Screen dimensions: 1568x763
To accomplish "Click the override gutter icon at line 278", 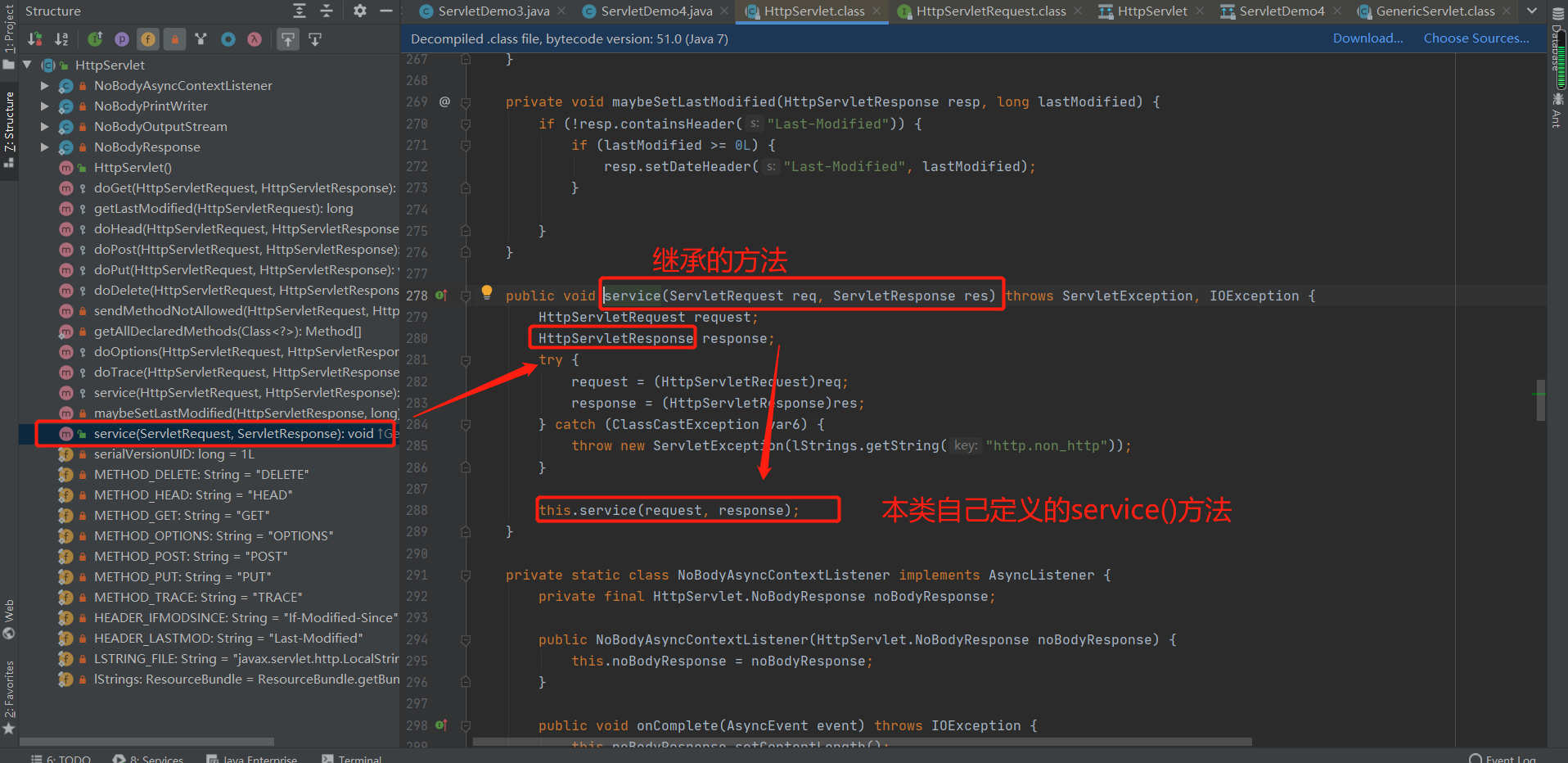I will [442, 296].
